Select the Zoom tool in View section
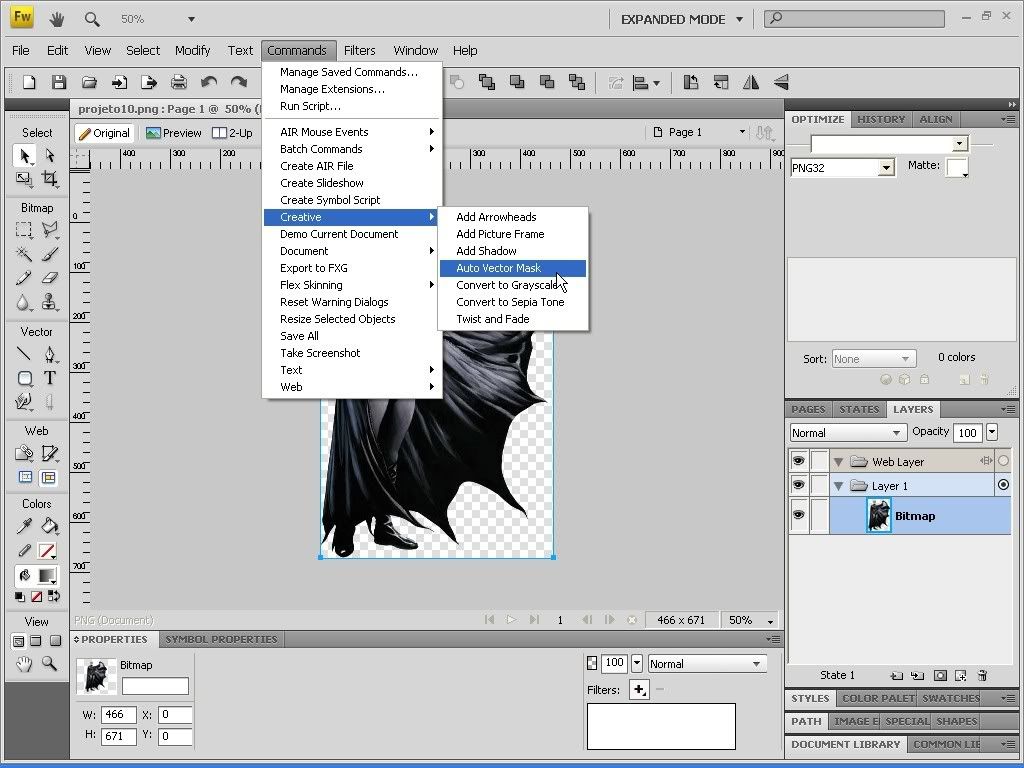This screenshot has width=1024, height=768. [50, 664]
